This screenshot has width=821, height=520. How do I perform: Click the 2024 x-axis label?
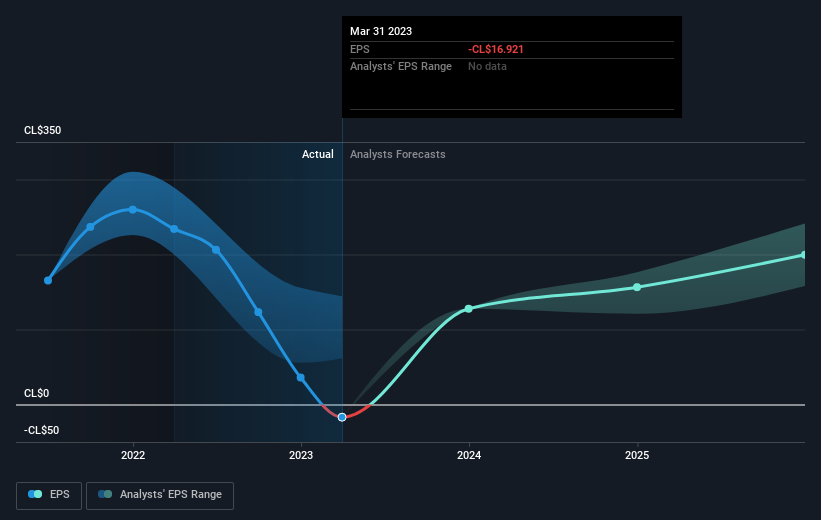pyautogui.click(x=469, y=455)
